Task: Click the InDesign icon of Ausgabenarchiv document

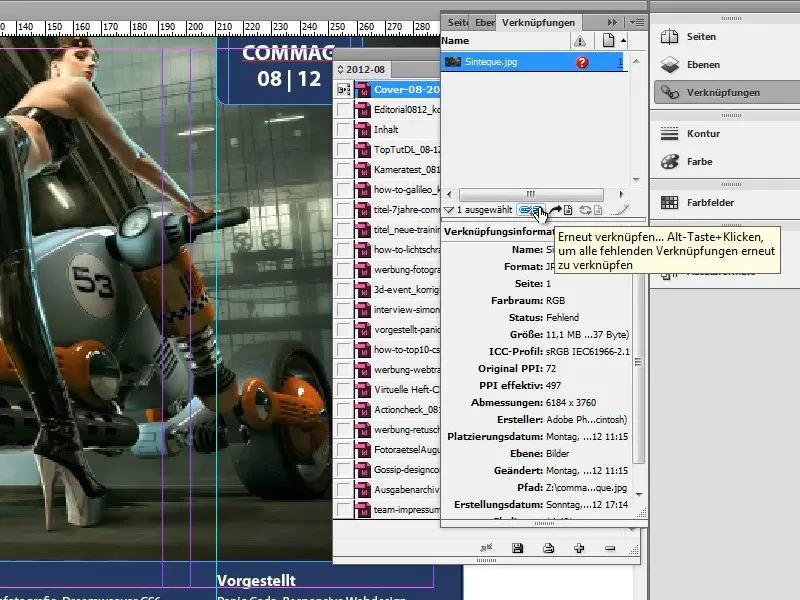Action: tap(363, 490)
